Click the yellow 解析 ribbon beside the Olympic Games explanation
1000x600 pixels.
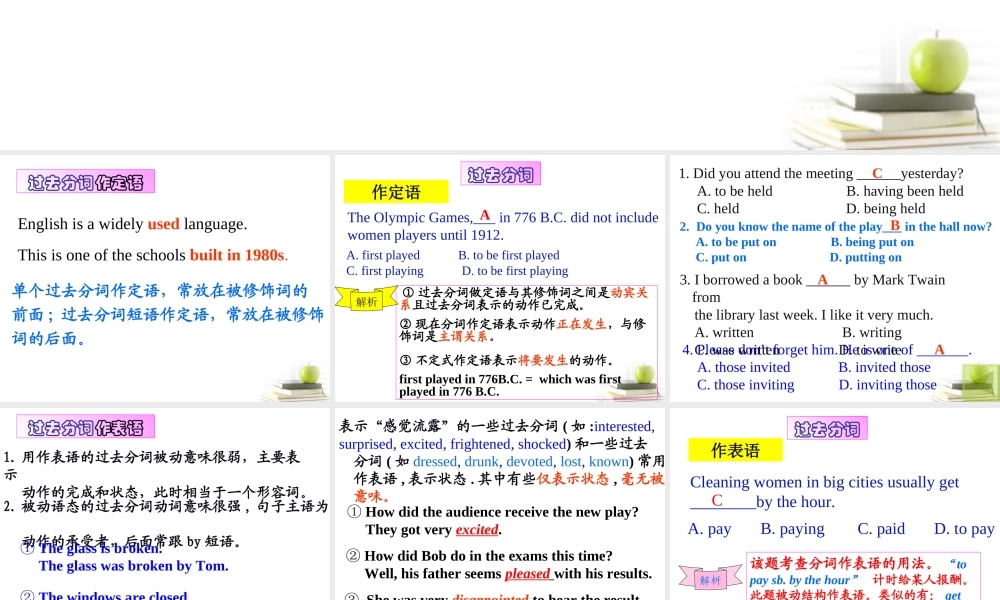(x=366, y=301)
